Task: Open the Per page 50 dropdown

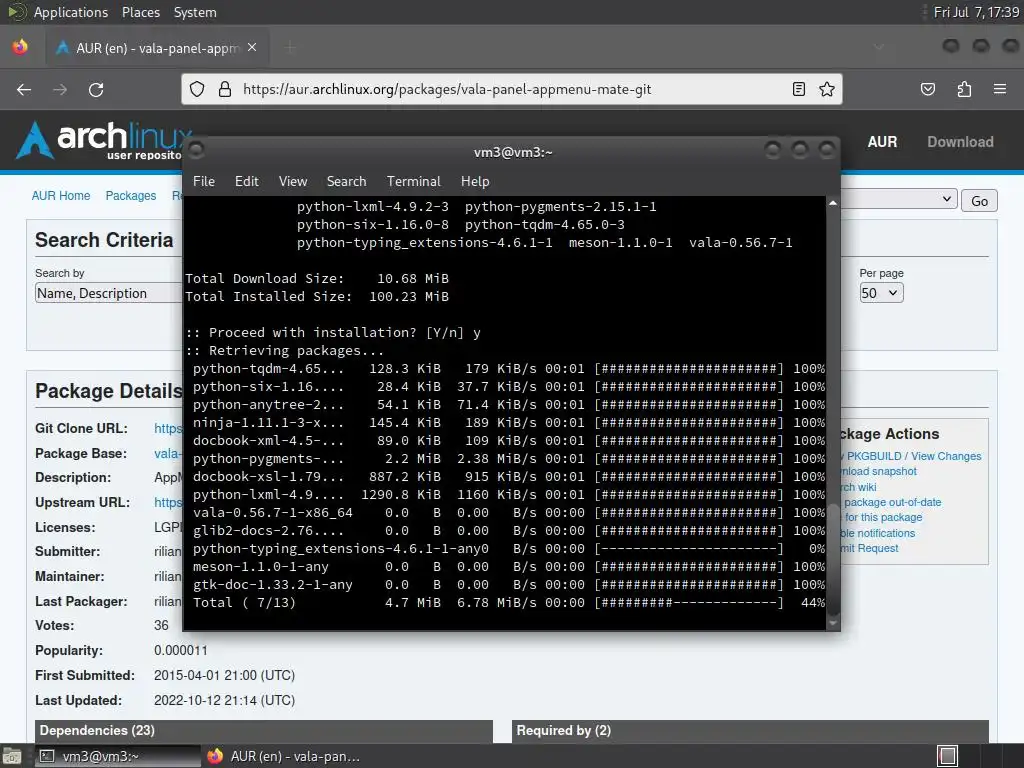Action: click(x=881, y=293)
